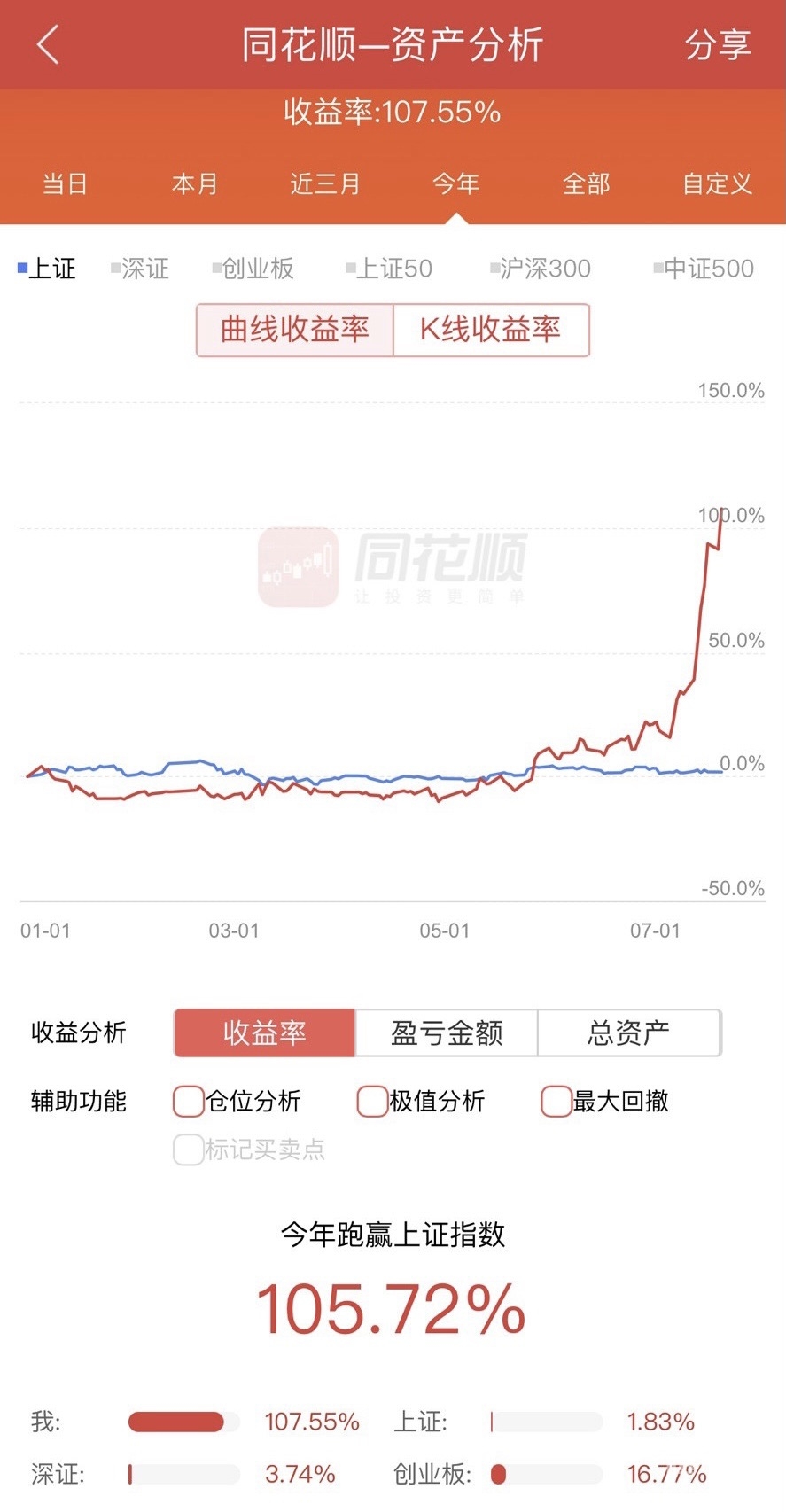This screenshot has width=786, height=1512.
Task: Open the 全部 time range tab
Action: [x=587, y=183]
